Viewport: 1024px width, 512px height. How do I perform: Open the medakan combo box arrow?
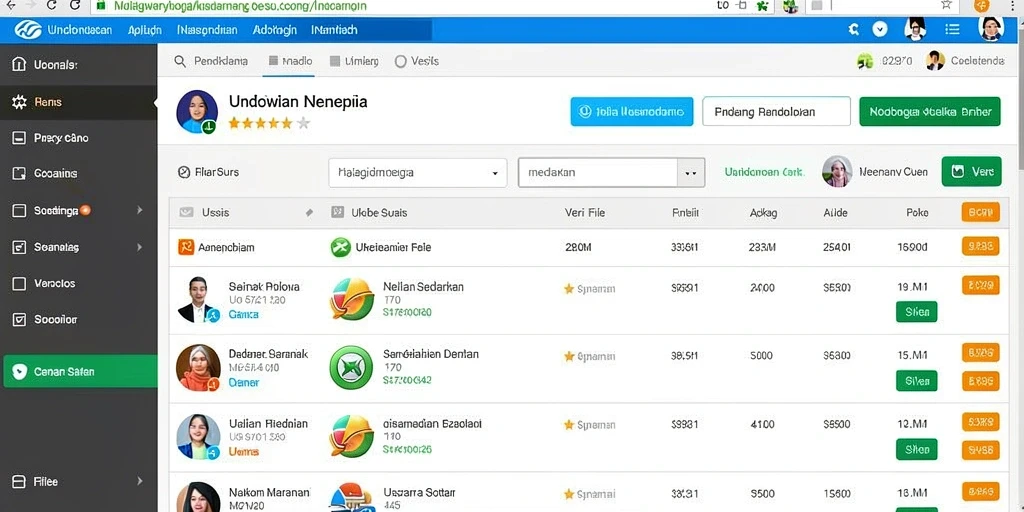pyautogui.click(x=691, y=173)
